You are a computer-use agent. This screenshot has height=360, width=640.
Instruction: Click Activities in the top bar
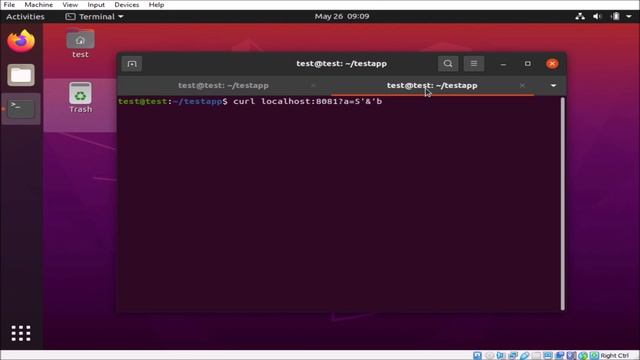25,16
